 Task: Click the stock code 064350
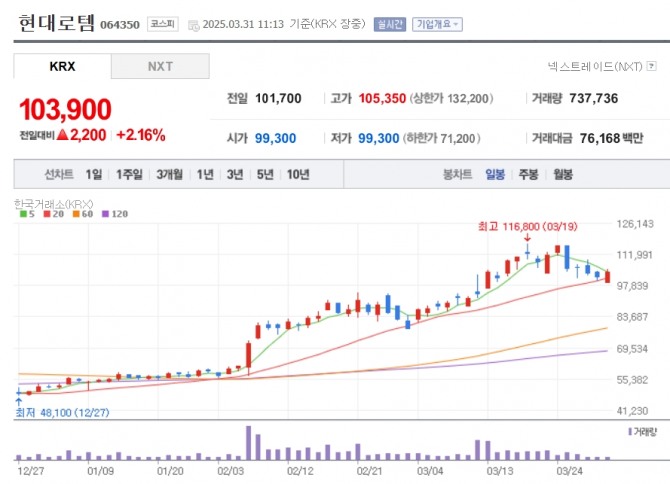(x=120, y=25)
